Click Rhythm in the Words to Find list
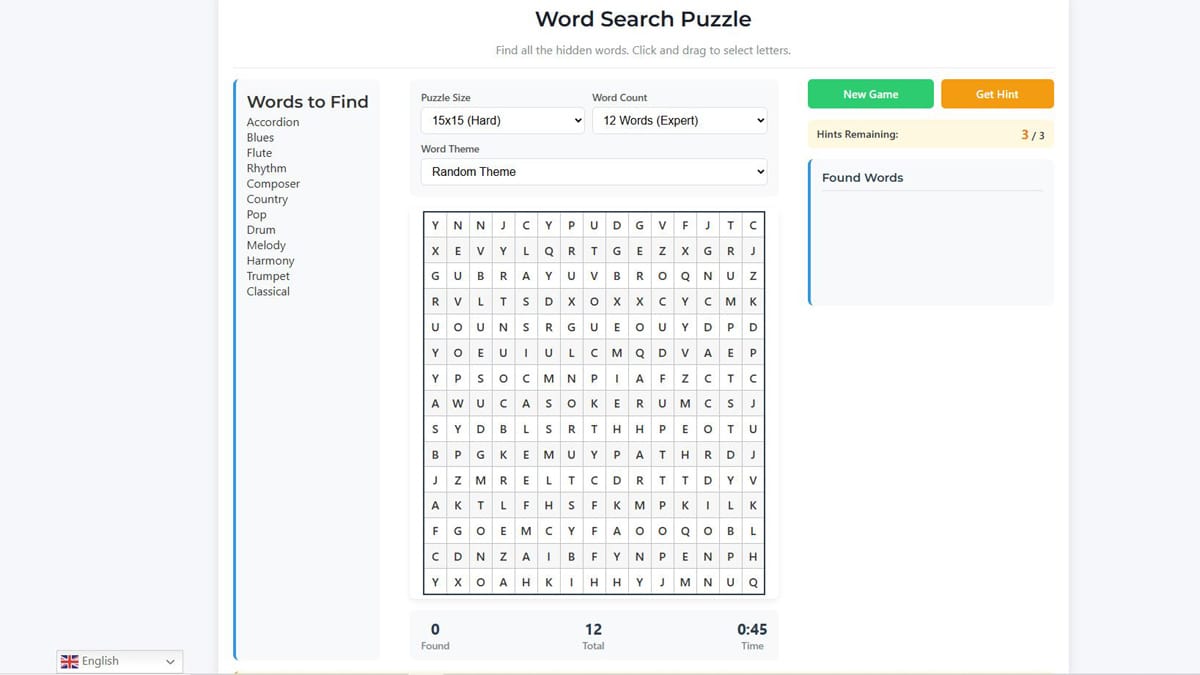The height and width of the screenshot is (675, 1200). (266, 168)
